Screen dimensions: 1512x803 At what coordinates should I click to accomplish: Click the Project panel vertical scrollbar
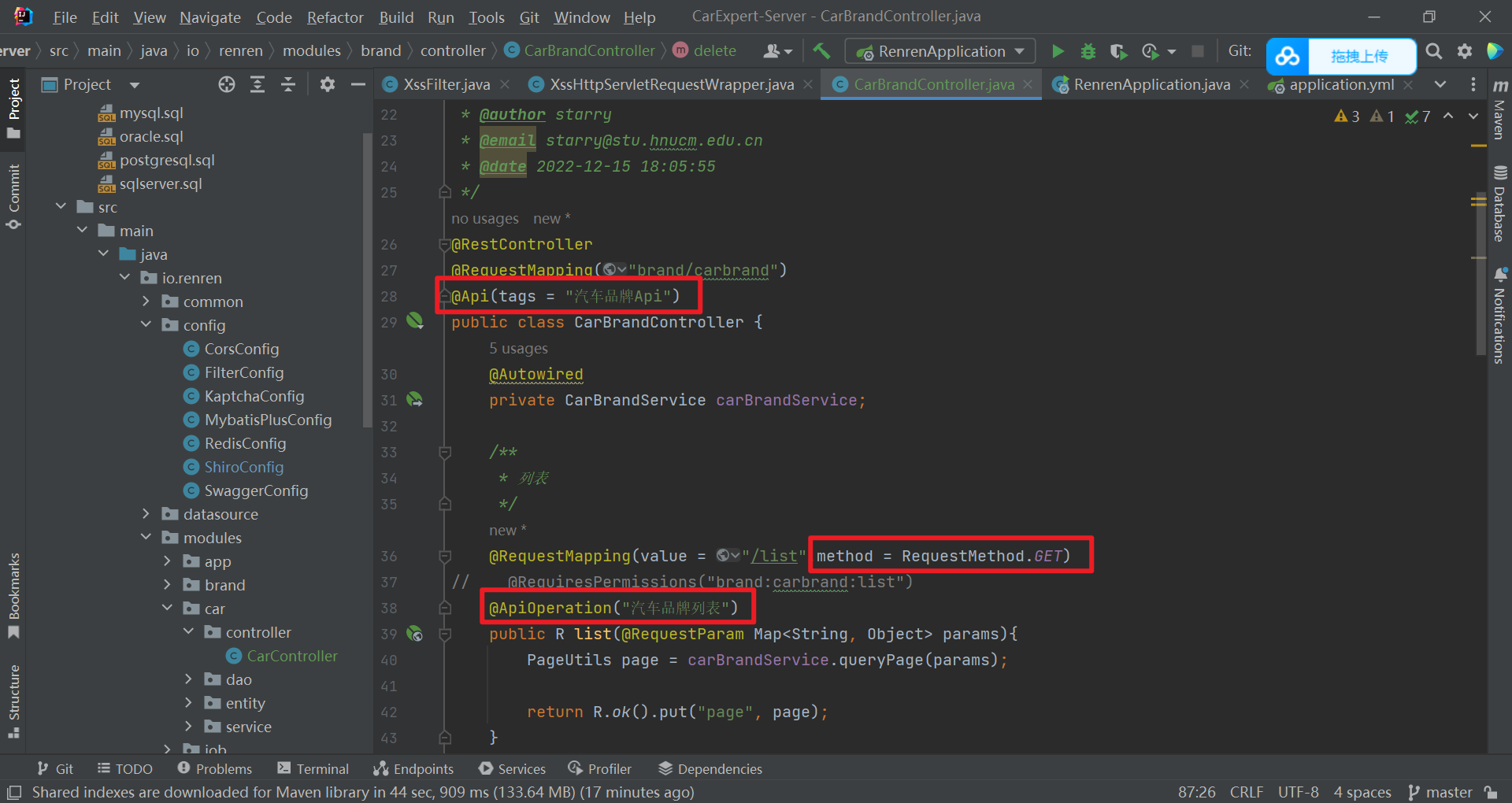366,279
